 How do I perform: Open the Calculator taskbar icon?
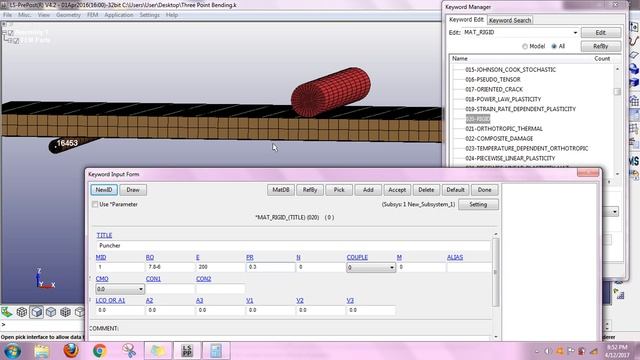[x=216, y=351]
